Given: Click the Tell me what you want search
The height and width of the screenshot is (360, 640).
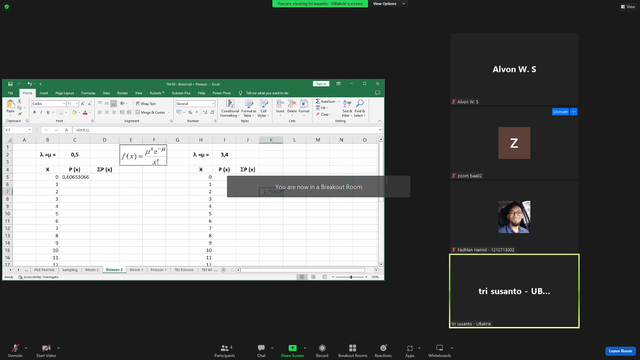Looking at the screenshot, I should (x=267, y=93).
